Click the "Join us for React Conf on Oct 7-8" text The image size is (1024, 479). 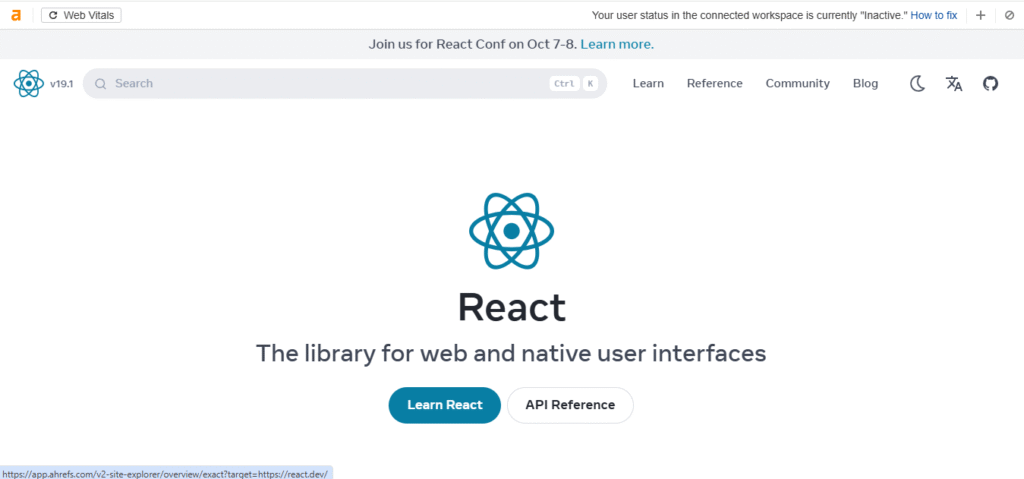click(473, 44)
